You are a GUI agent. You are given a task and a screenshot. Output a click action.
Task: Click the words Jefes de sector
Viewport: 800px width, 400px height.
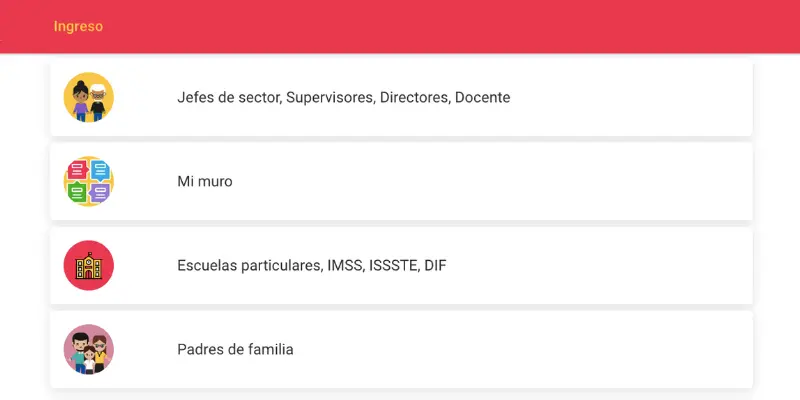229,98
